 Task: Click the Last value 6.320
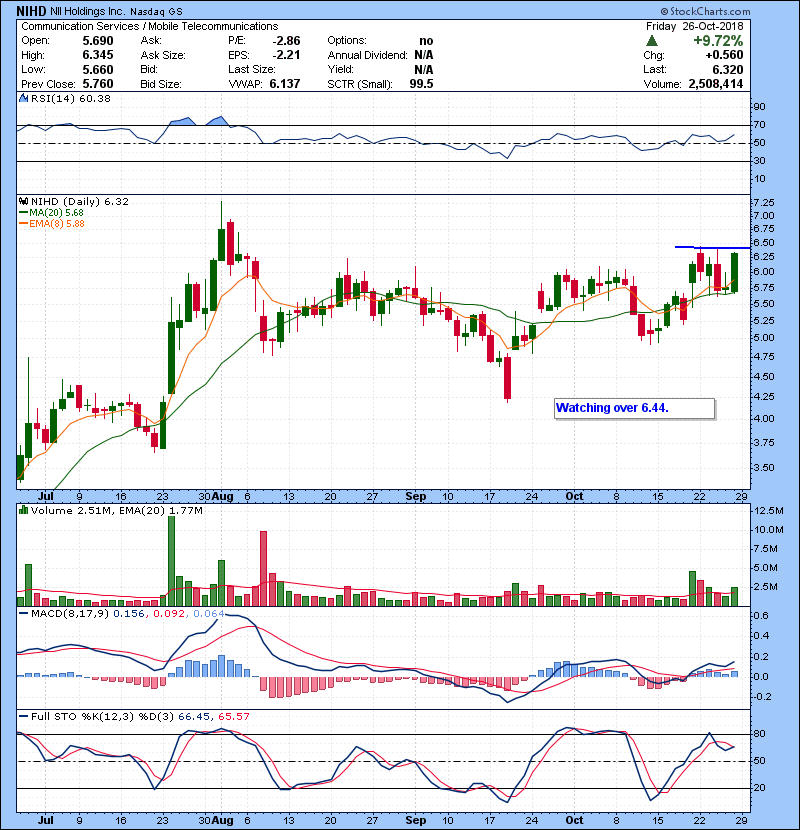click(727, 69)
